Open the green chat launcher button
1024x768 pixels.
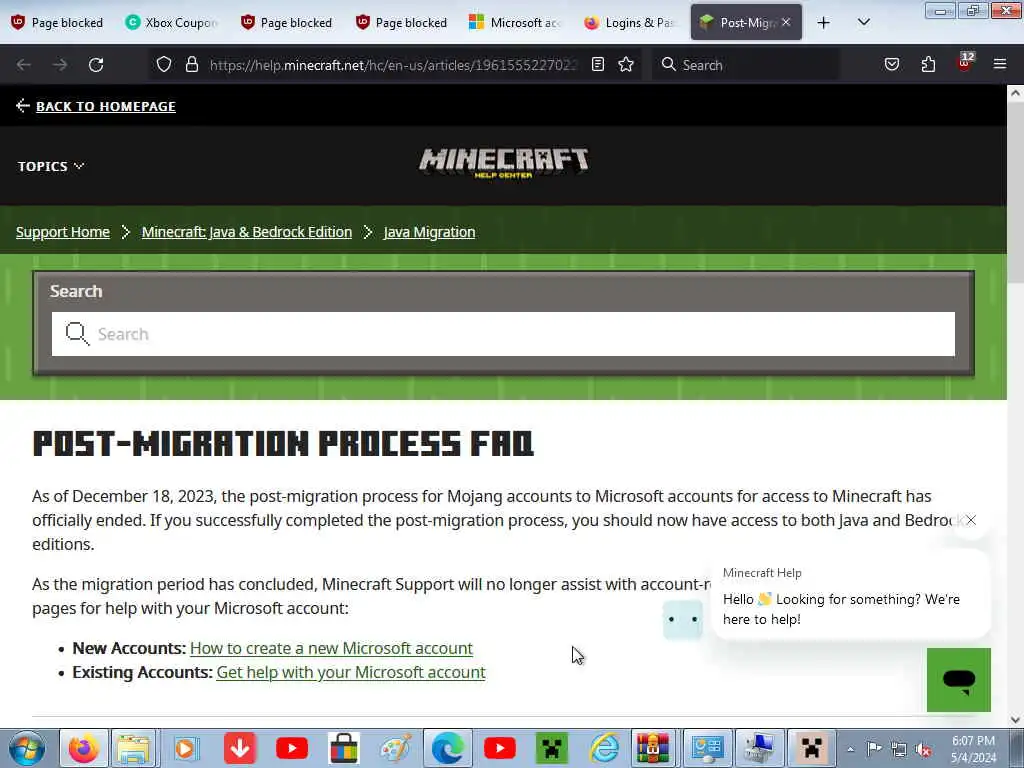pos(959,679)
